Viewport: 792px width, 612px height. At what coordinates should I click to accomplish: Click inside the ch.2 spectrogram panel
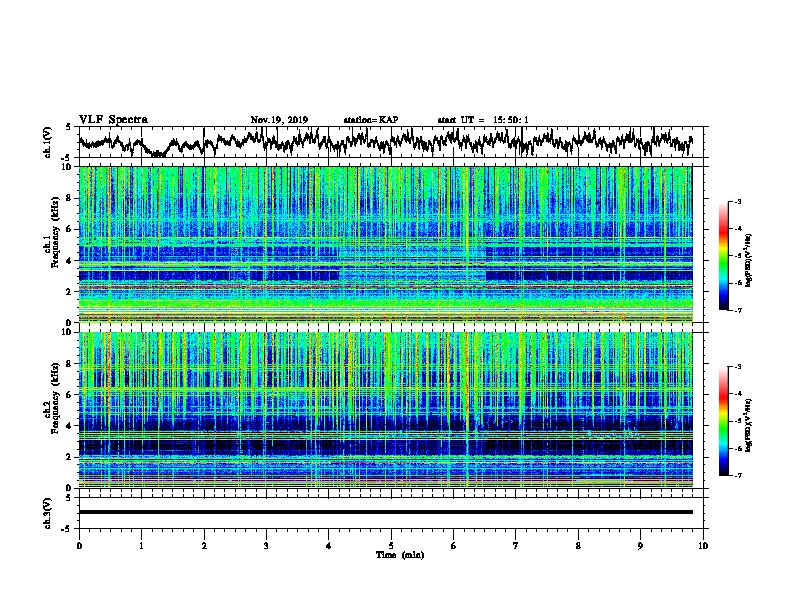(386, 410)
